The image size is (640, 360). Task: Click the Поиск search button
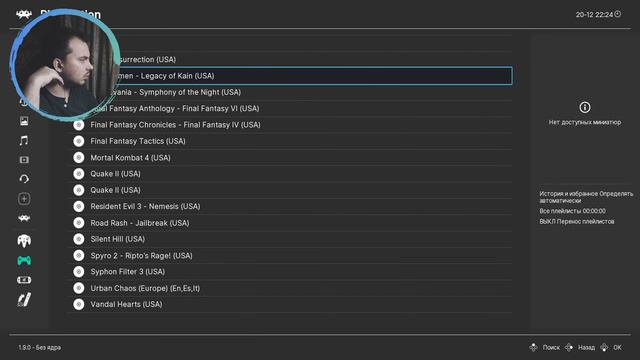point(544,347)
